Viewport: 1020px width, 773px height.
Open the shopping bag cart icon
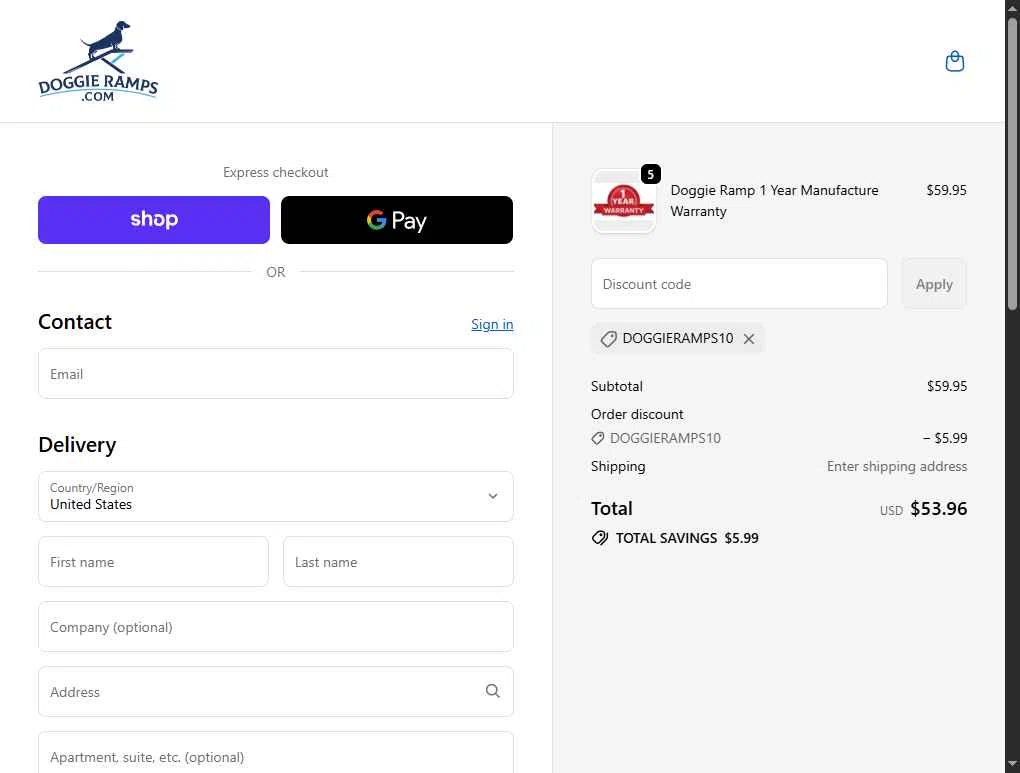[x=954, y=61]
